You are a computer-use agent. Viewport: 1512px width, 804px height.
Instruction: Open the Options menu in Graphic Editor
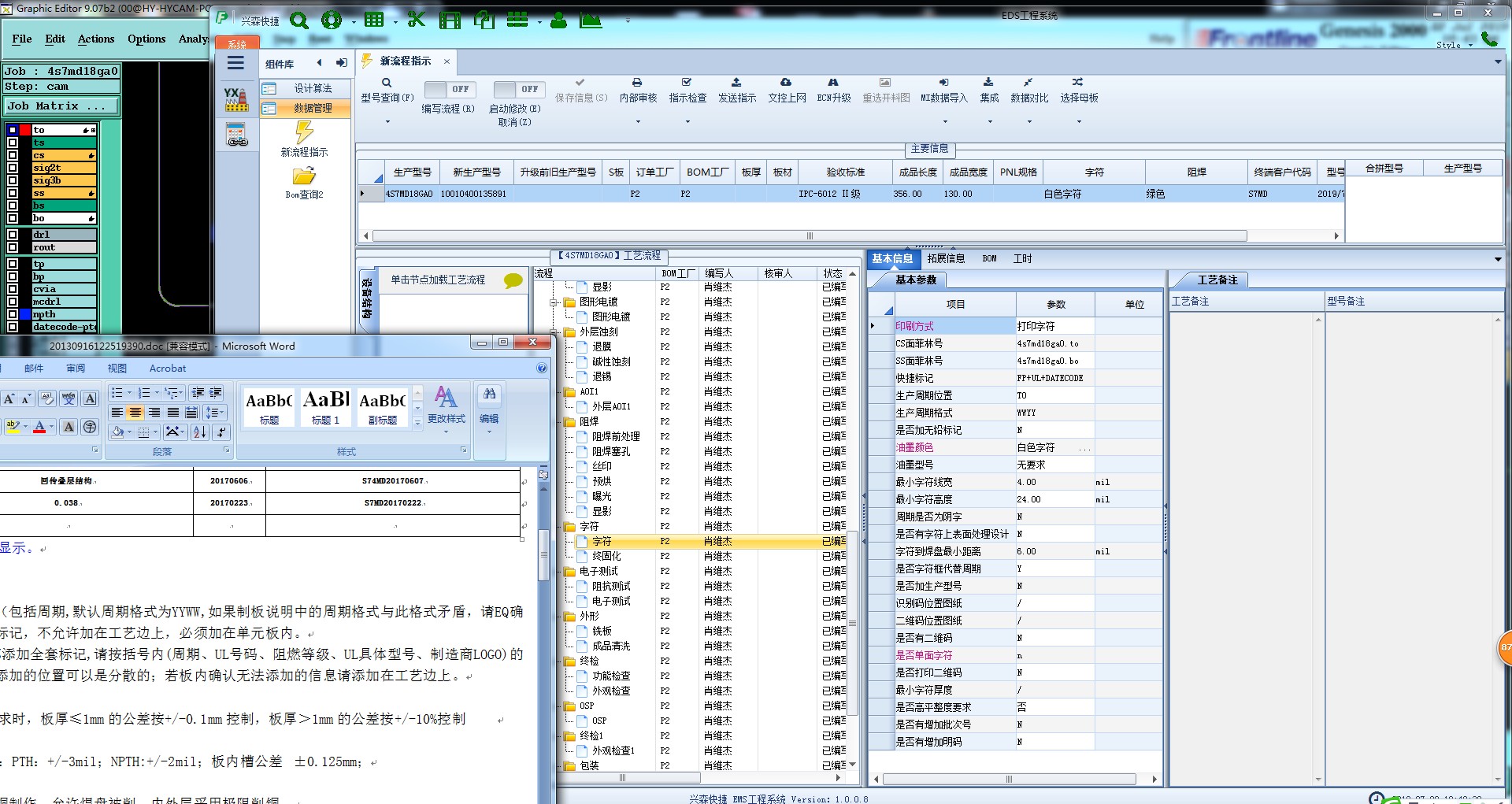click(146, 39)
